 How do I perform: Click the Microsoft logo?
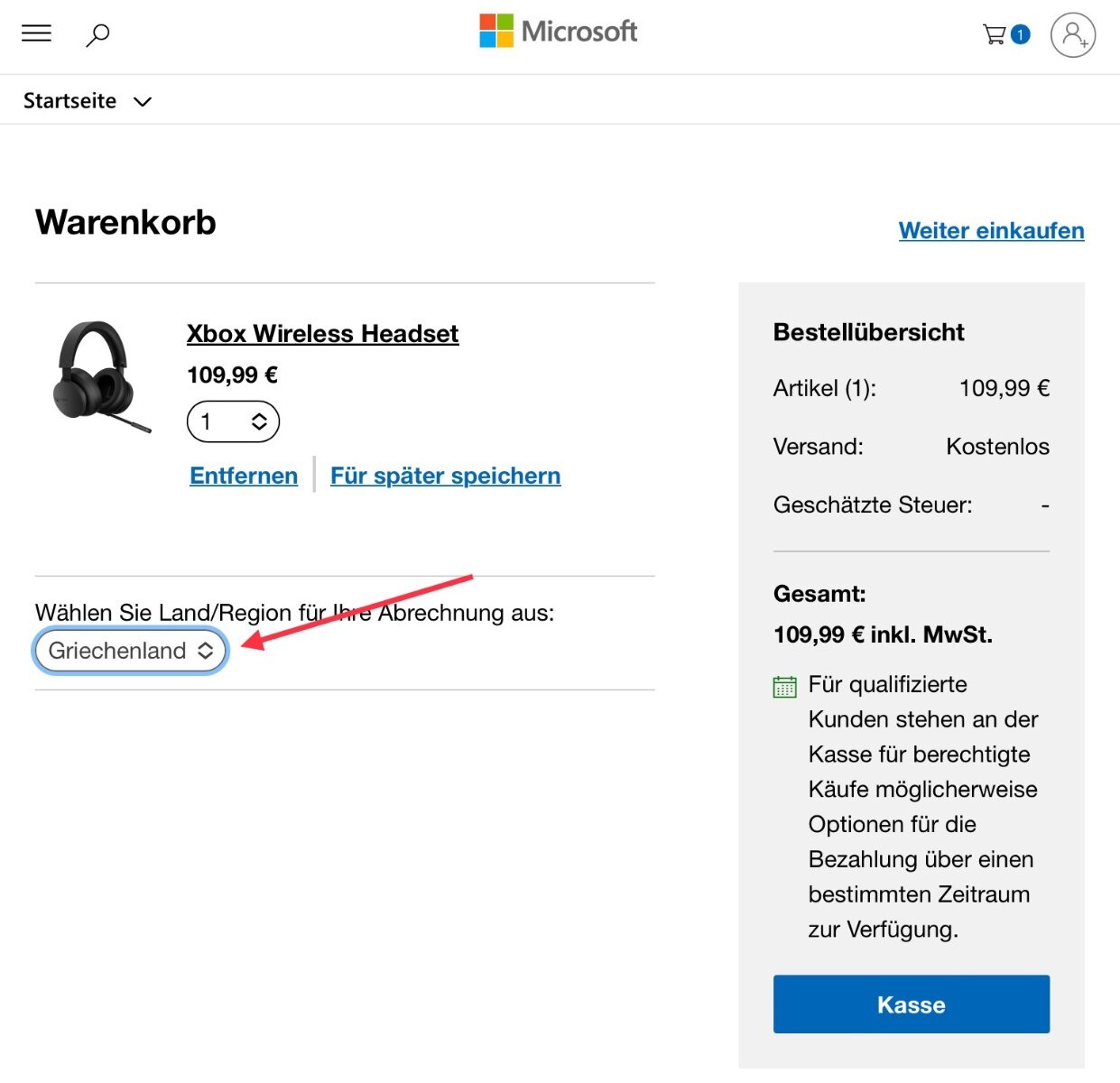(x=559, y=32)
